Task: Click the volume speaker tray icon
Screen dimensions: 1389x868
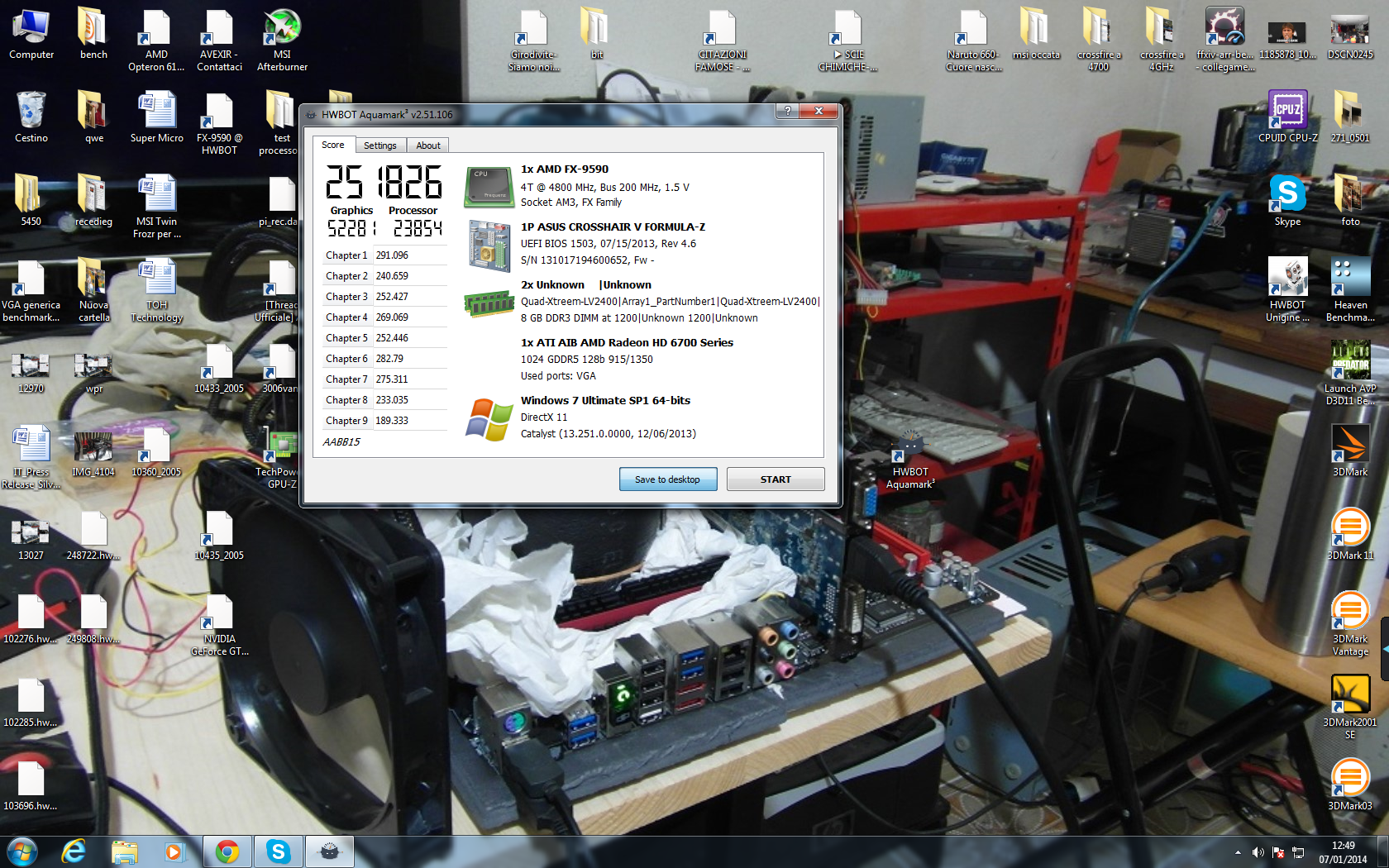Action: click(x=1258, y=852)
